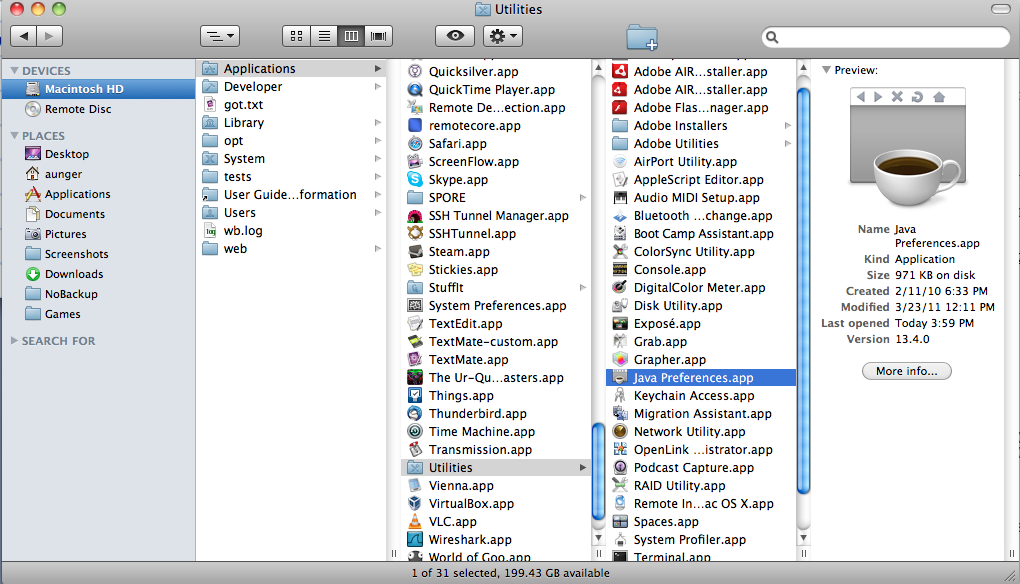Collapse the Preview disclosure triangle
Image resolution: width=1020 pixels, height=584 pixels.
826,70
